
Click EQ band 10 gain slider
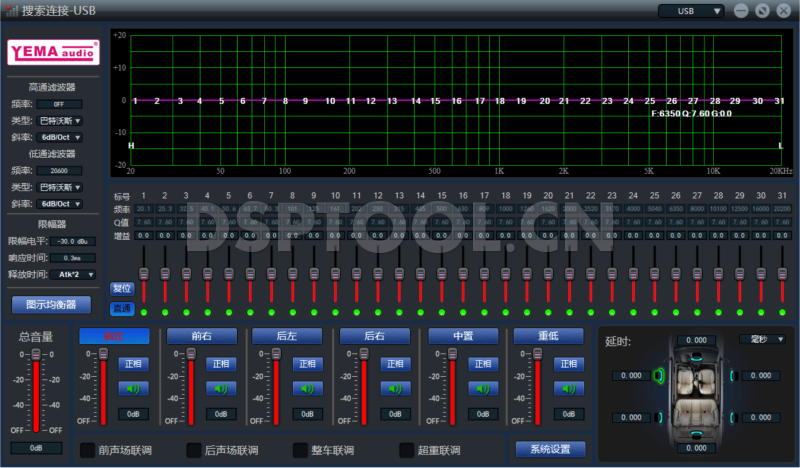click(x=335, y=275)
